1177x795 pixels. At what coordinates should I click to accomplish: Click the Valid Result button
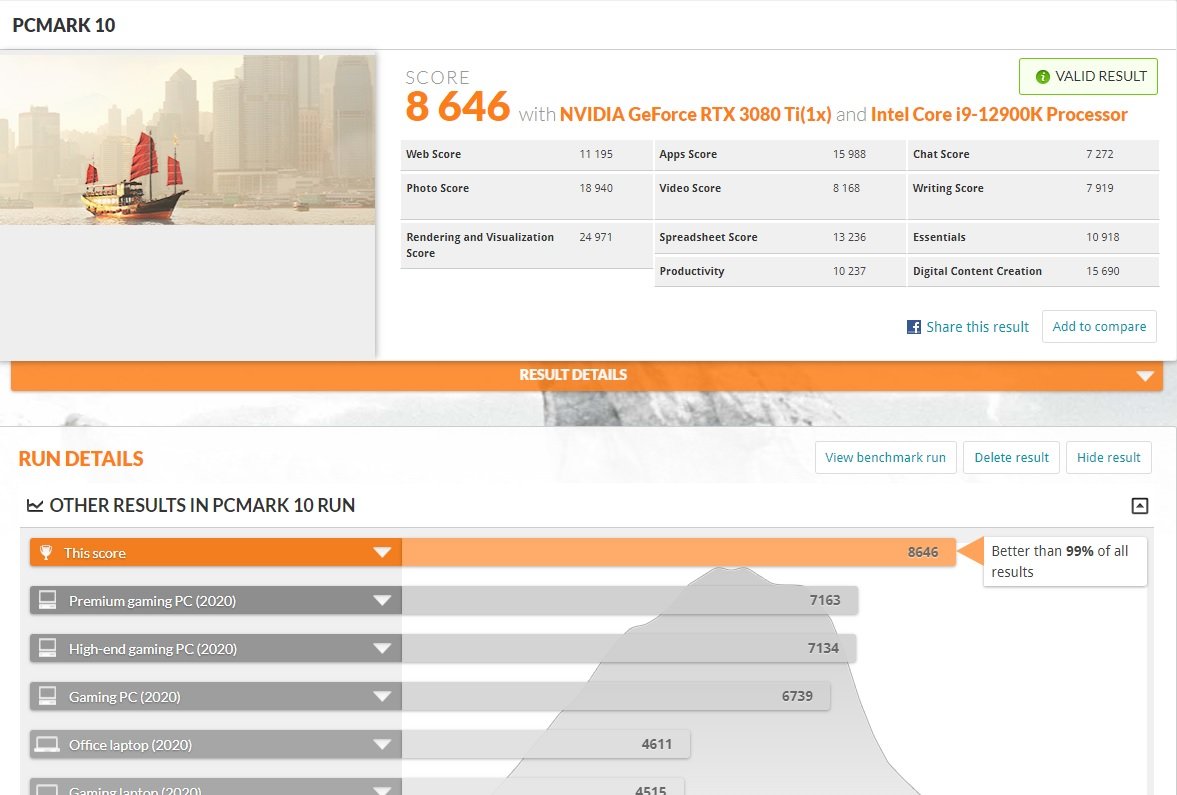tap(1088, 77)
